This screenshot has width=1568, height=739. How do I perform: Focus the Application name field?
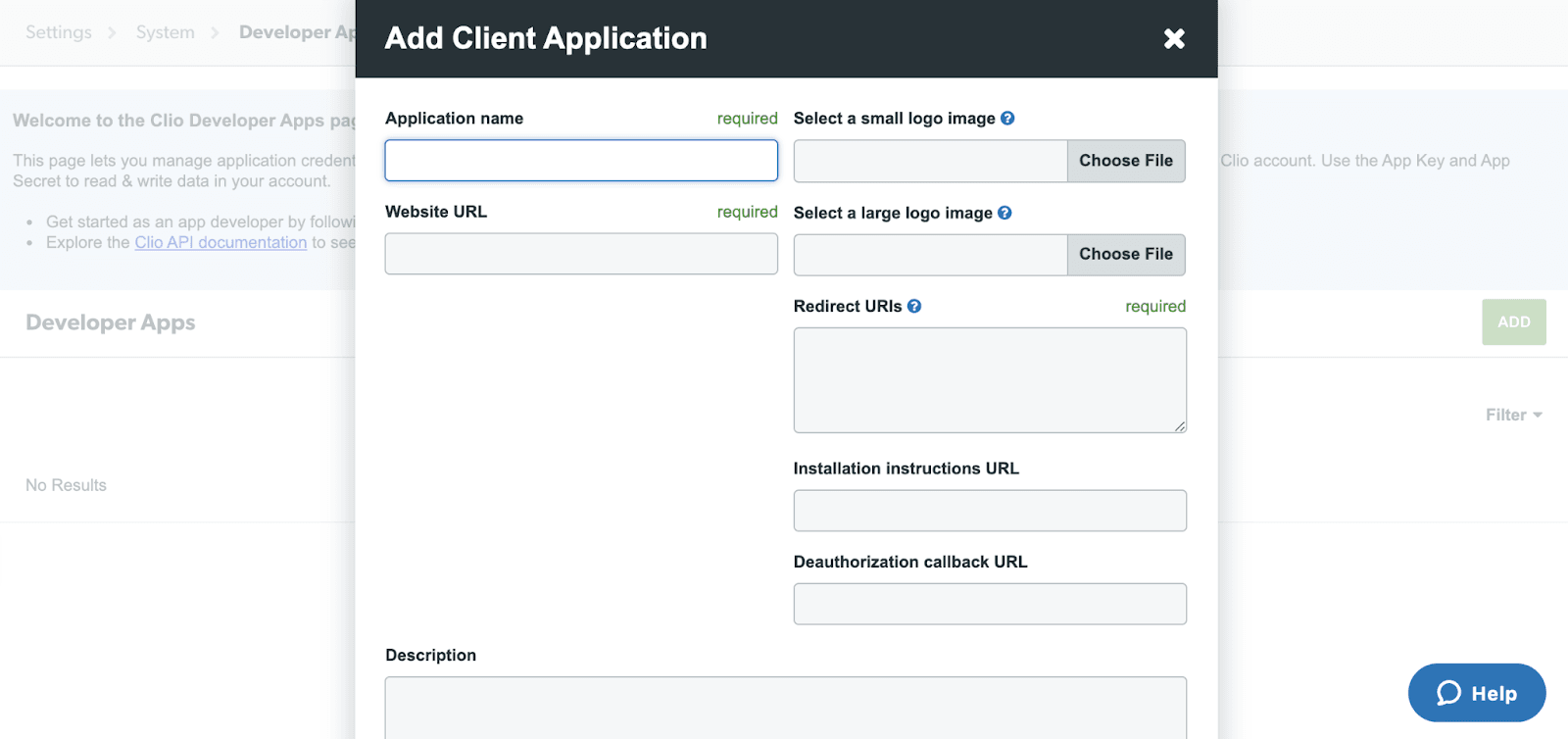581,161
